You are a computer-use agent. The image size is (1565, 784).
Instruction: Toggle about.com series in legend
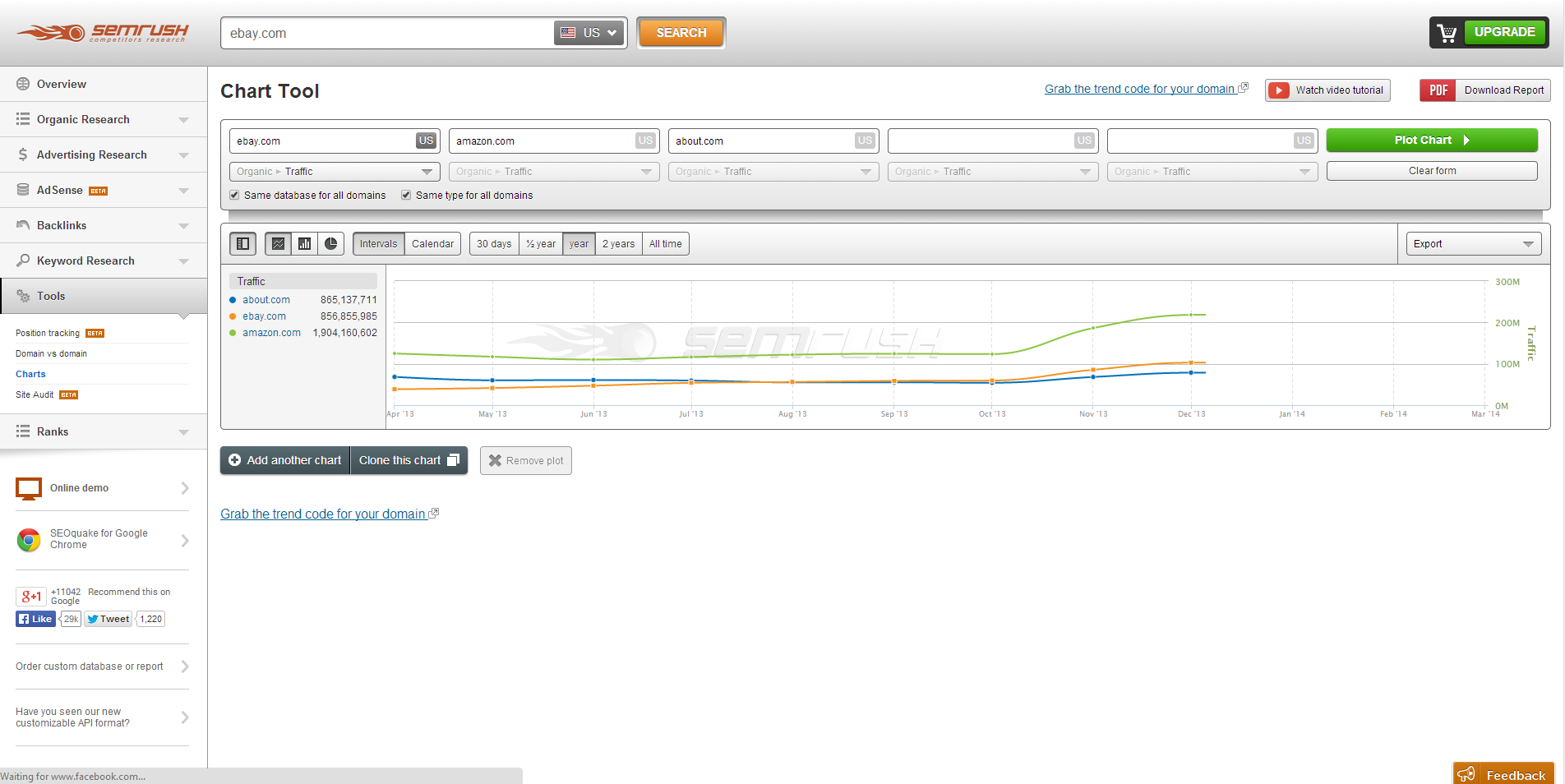pyautogui.click(x=265, y=300)
